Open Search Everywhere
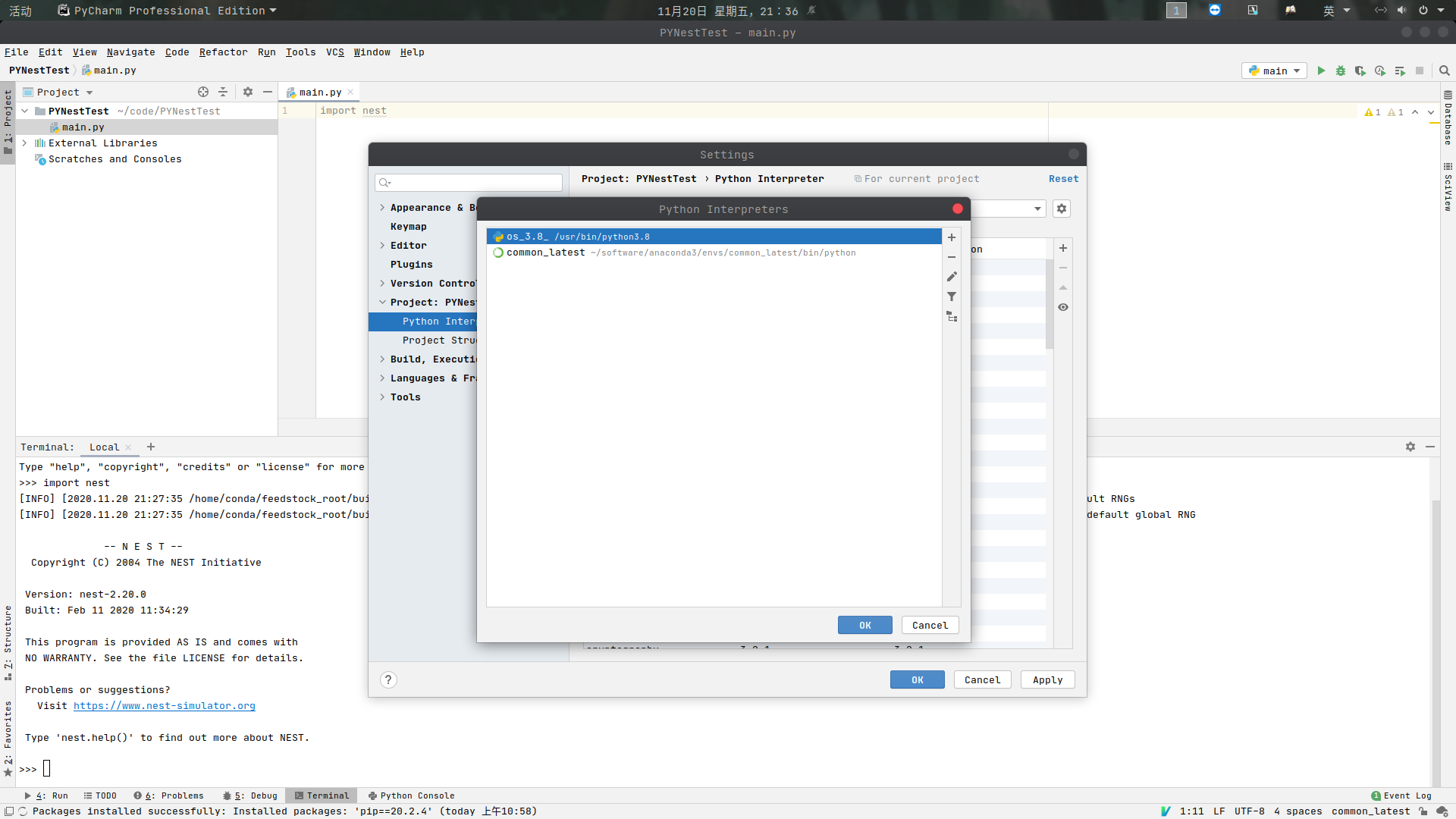This screenshot has height=819, width=1456. pyautogui.click(x=1445, y=70)
